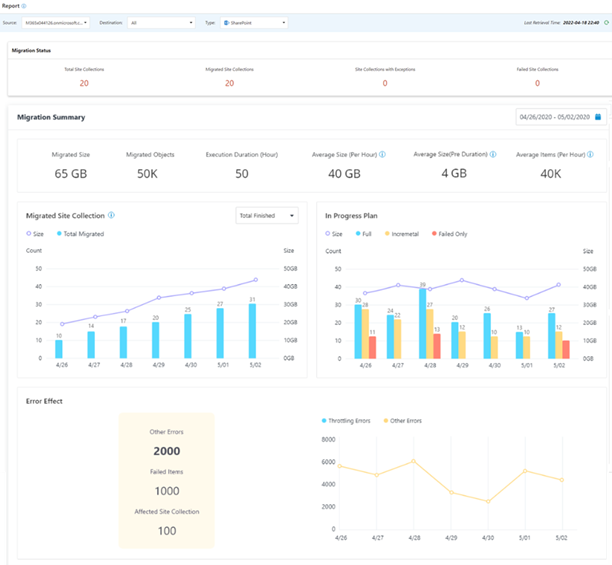Image resolution: width=612 pixels, height=565 pixels.
Task: Toggle Size legend in Migrated Site Collection chart
Action: [x=35, y=234]
